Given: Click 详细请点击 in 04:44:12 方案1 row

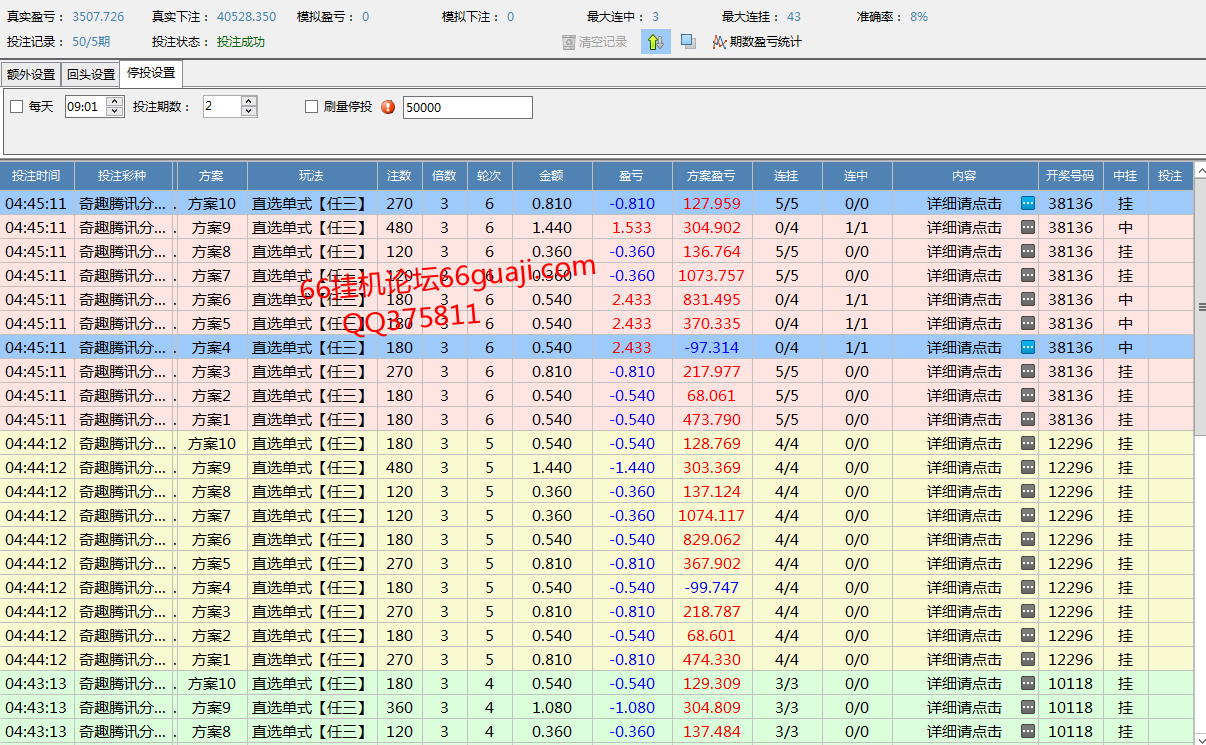Looking at the screenshot, I should pos(964,659).
